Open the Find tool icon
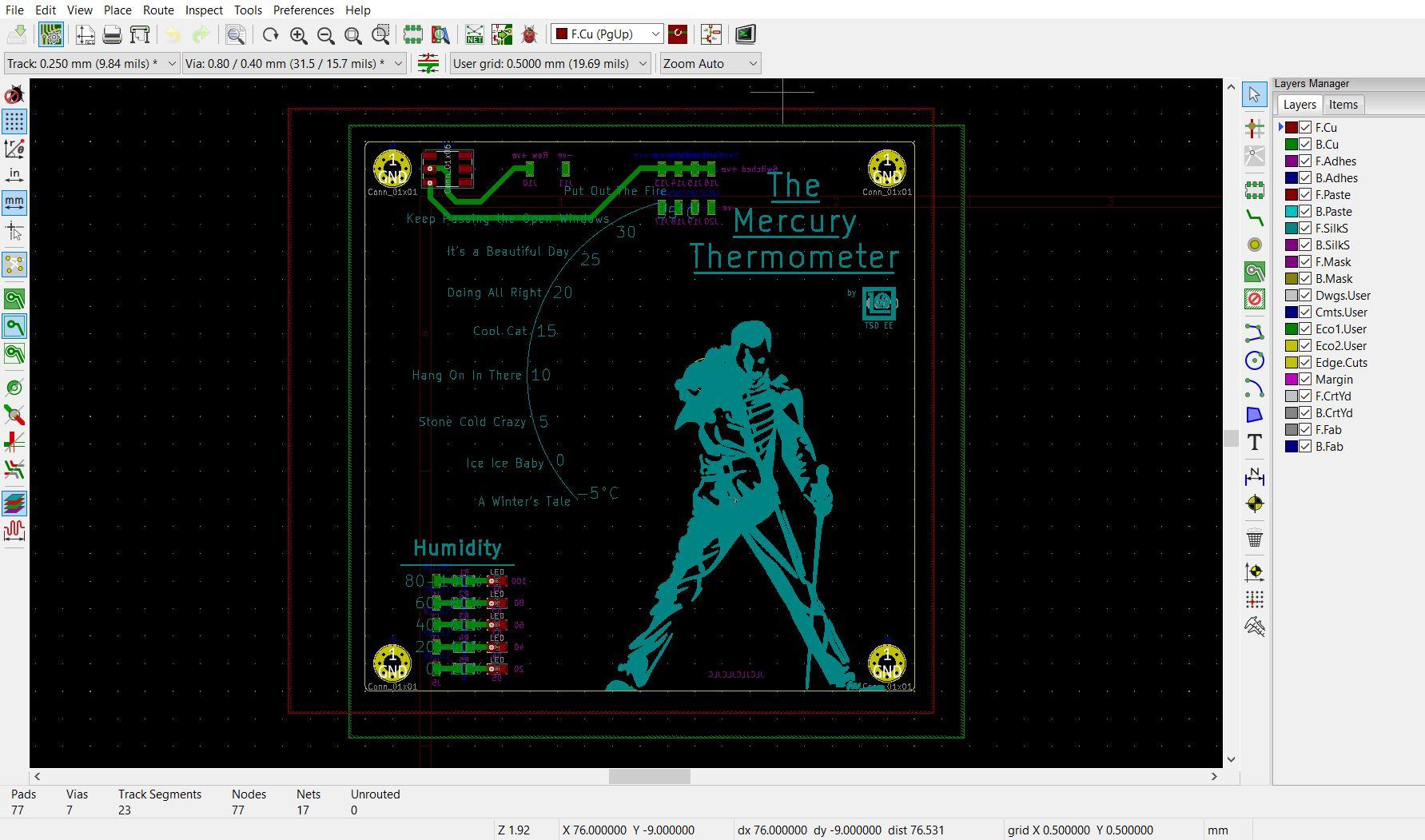Image resolution: width=1425 pixels, height=840 pixels. point(235,34)
